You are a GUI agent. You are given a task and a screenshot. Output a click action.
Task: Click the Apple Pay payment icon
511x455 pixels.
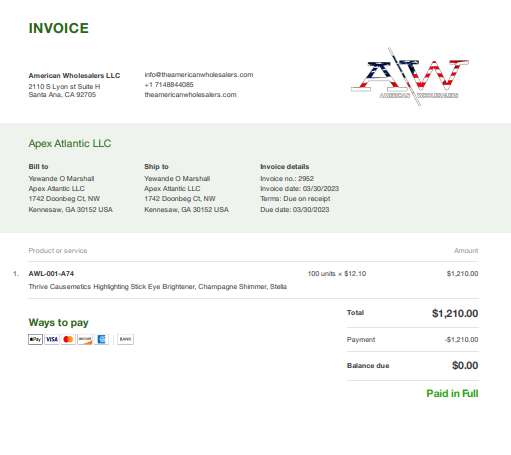point(35,339)
